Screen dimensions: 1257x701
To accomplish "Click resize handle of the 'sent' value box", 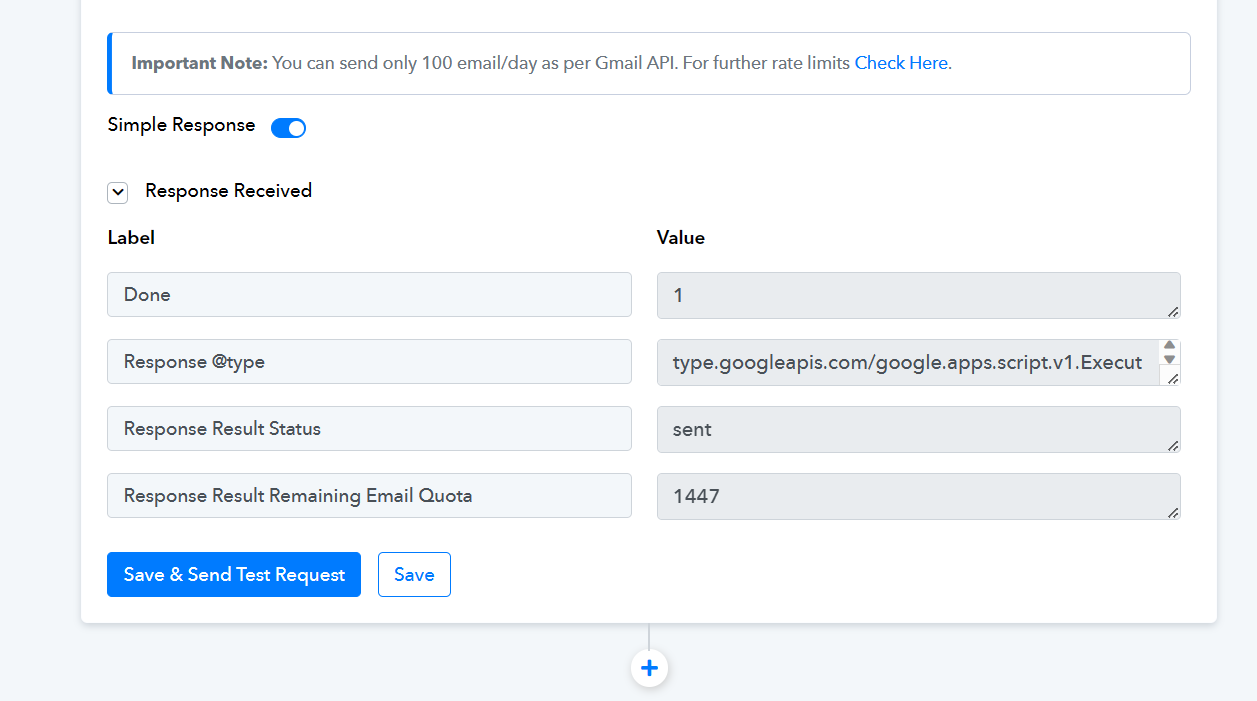I will click(1172, 445).
